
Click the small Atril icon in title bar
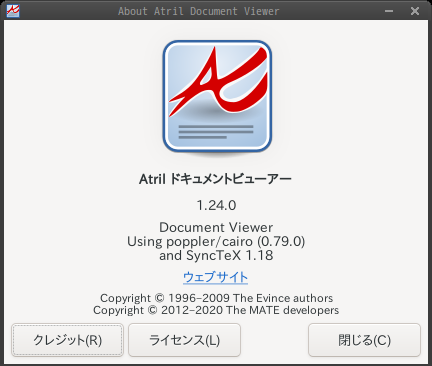(13, 11)
